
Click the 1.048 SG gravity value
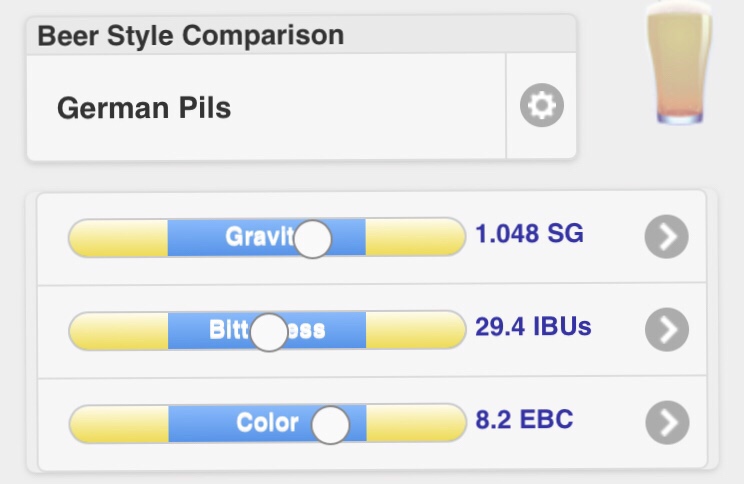click(x=529, y=235)
